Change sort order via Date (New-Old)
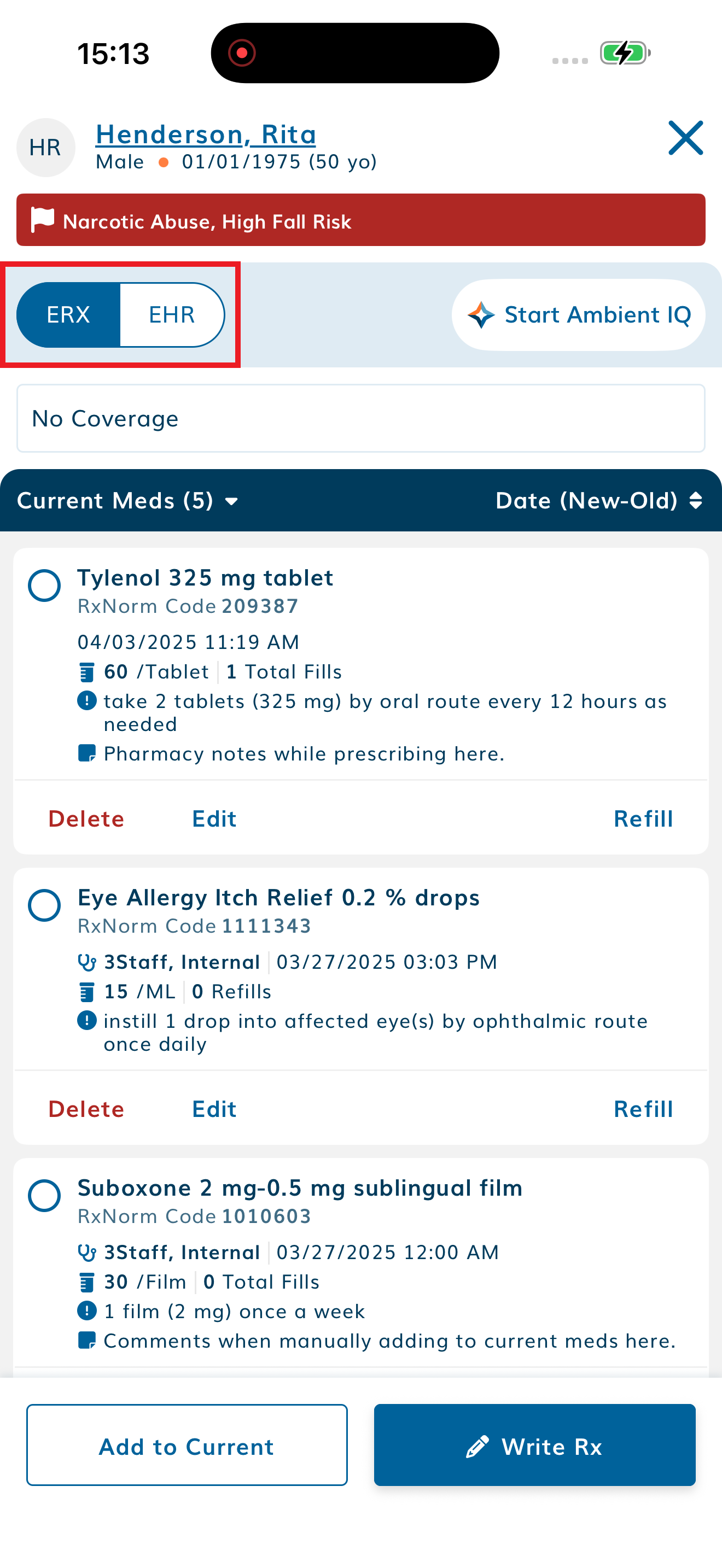The image size is (722, 1568). click(x=598, y=501)
